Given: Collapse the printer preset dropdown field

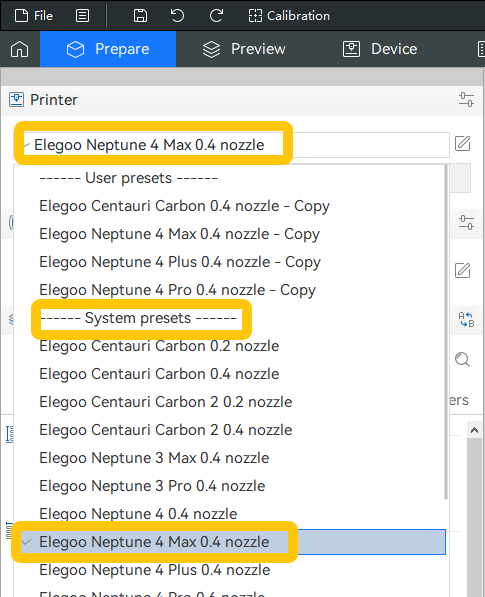Looking at the screenshot, I should (x=231, y=145).
